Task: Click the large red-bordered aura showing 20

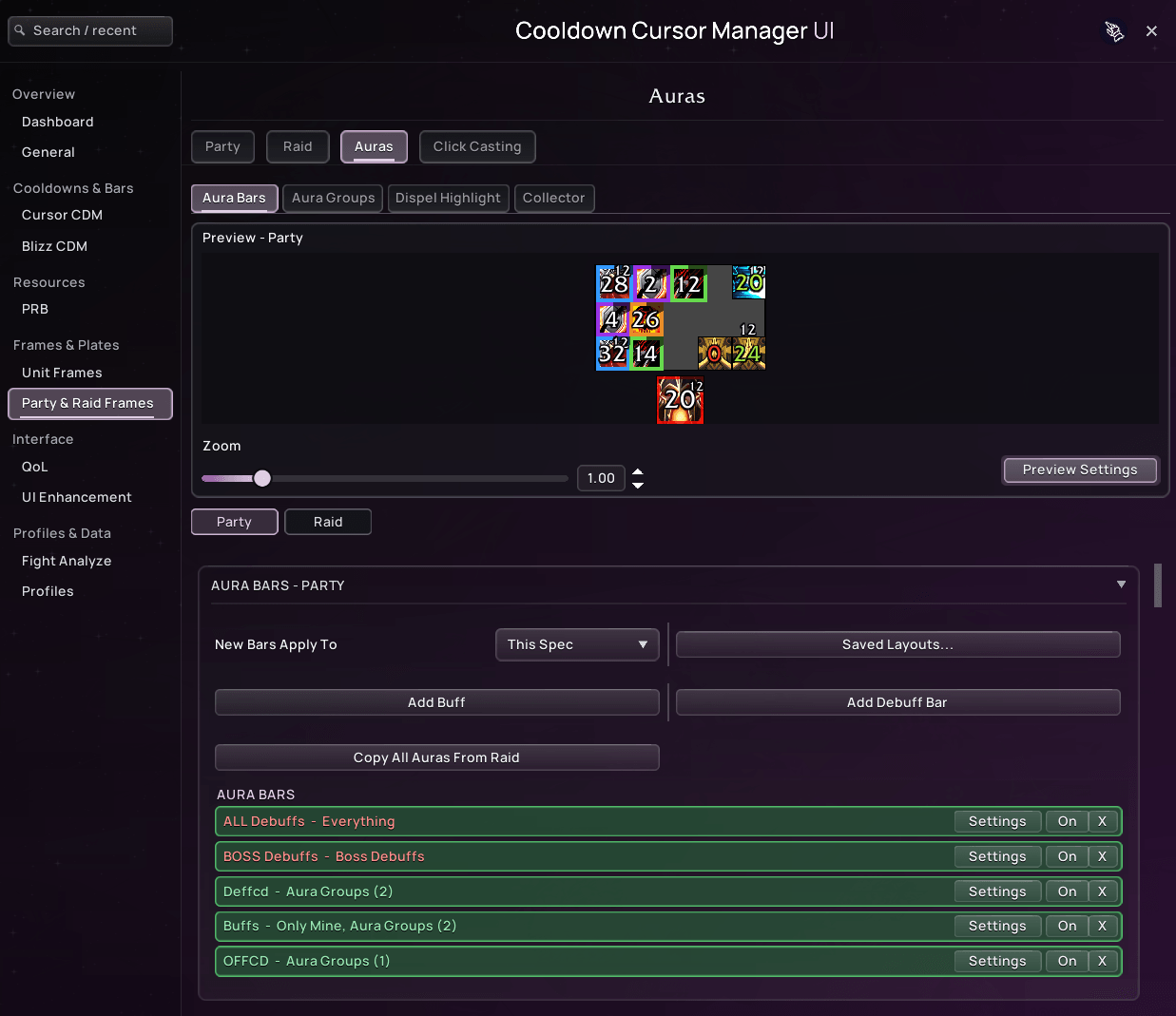Action: coord(681,400)
